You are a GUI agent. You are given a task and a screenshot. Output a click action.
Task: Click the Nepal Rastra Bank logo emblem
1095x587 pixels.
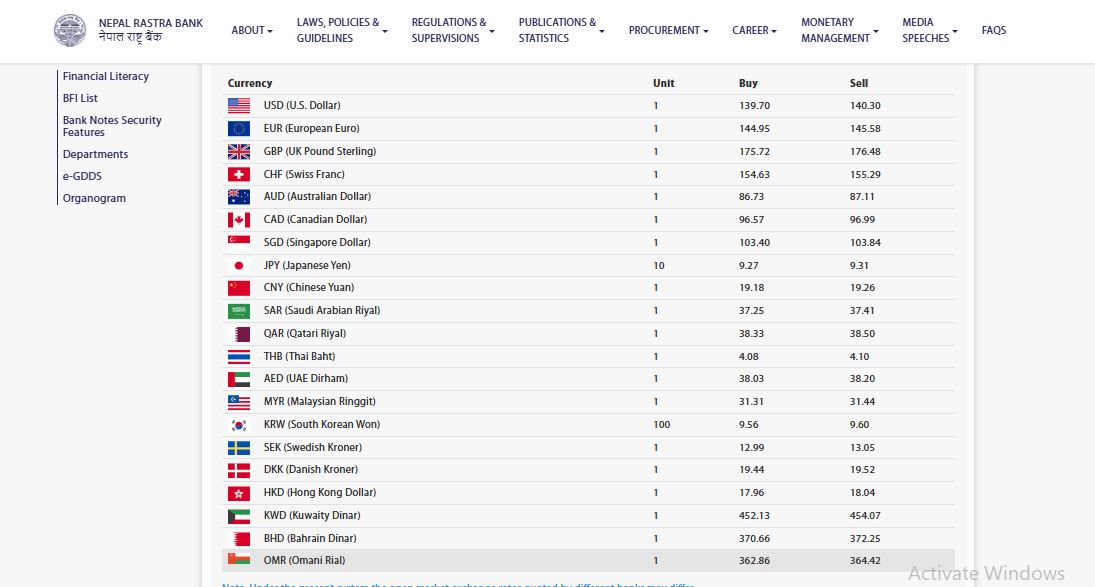tap(70, 30)
